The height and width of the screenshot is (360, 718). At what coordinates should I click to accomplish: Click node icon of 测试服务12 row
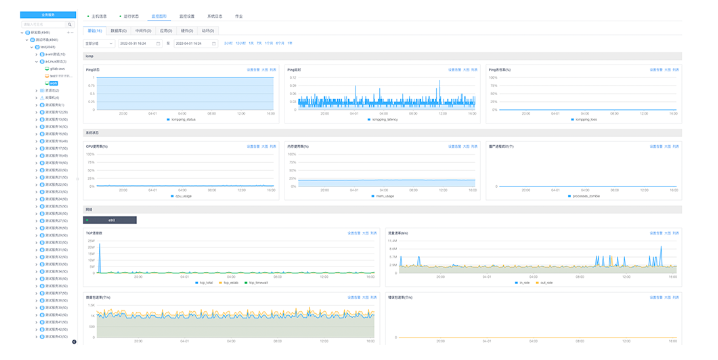tap(42, 112)
